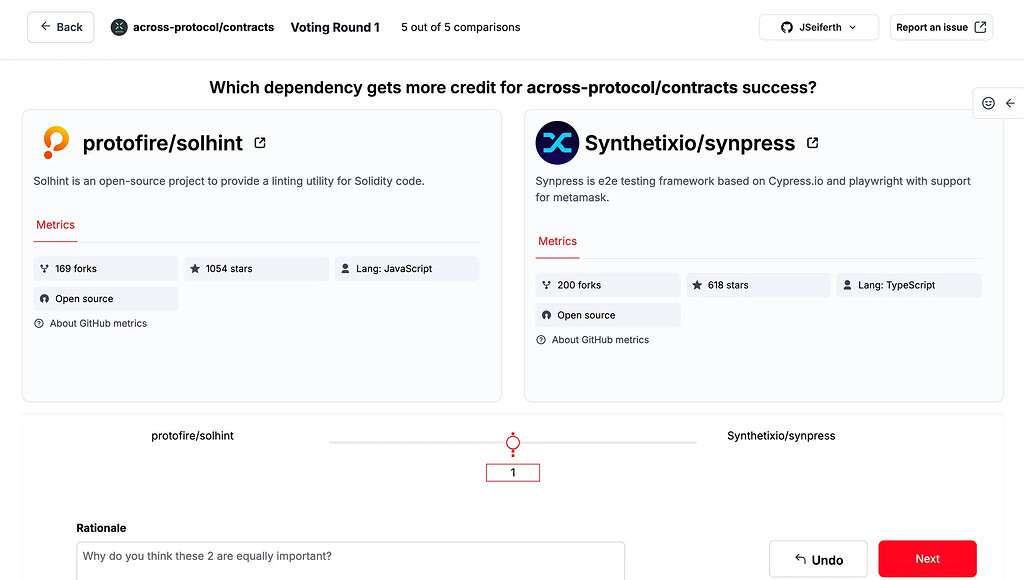The height and width of the screenshot is (580, 1024).
Task: Undo the previous comparison
Action: click(818, 560)
